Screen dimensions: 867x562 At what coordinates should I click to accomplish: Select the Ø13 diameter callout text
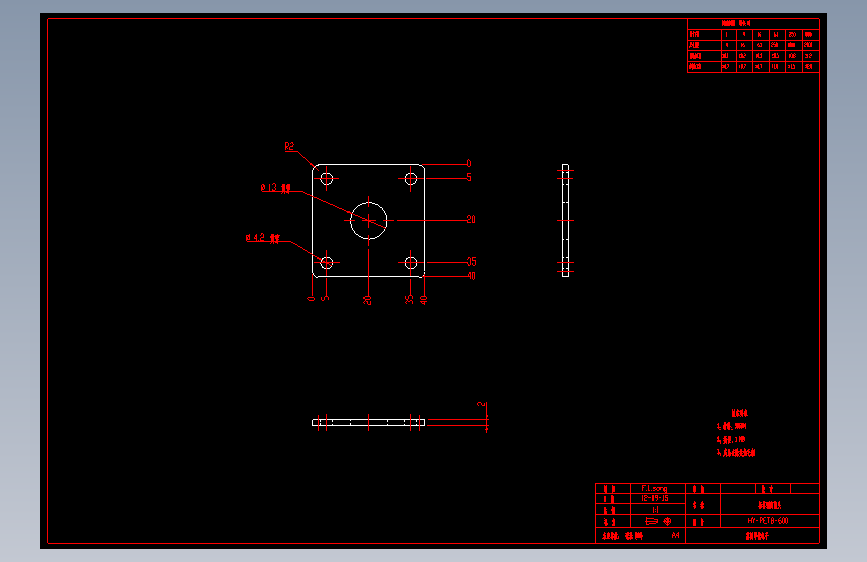pyautogui.click(x=275, y=188)
